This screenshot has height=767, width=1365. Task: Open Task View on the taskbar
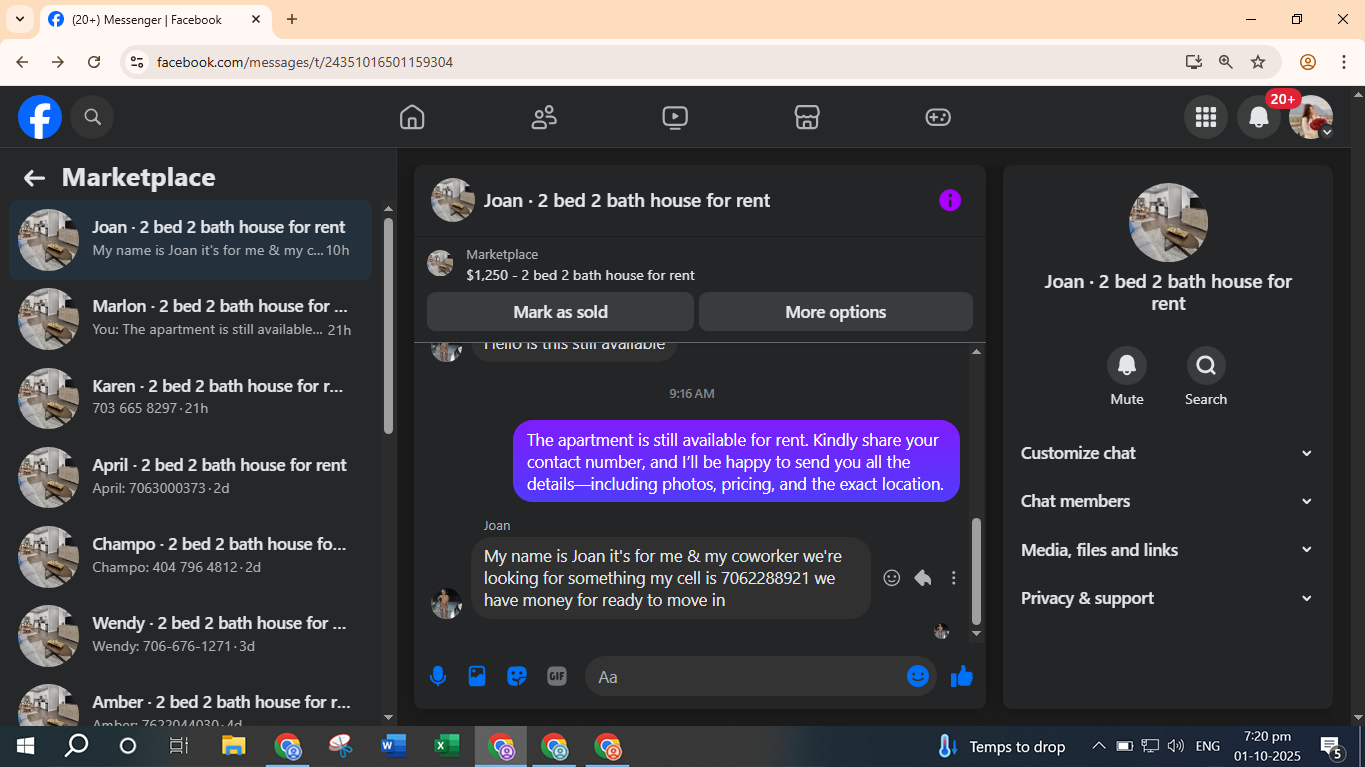[178, 746]
